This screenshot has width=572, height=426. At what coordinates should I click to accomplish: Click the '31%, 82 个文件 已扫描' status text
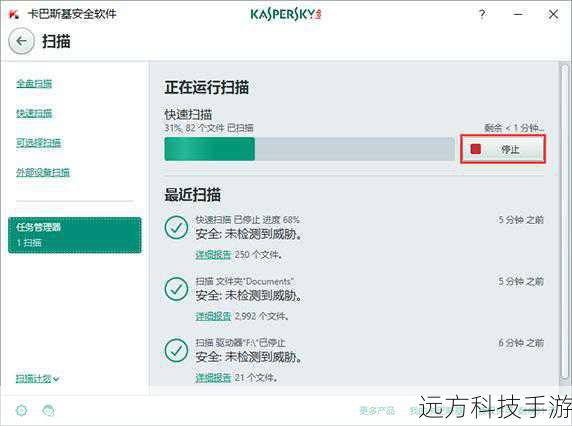(x=209, y=128)
